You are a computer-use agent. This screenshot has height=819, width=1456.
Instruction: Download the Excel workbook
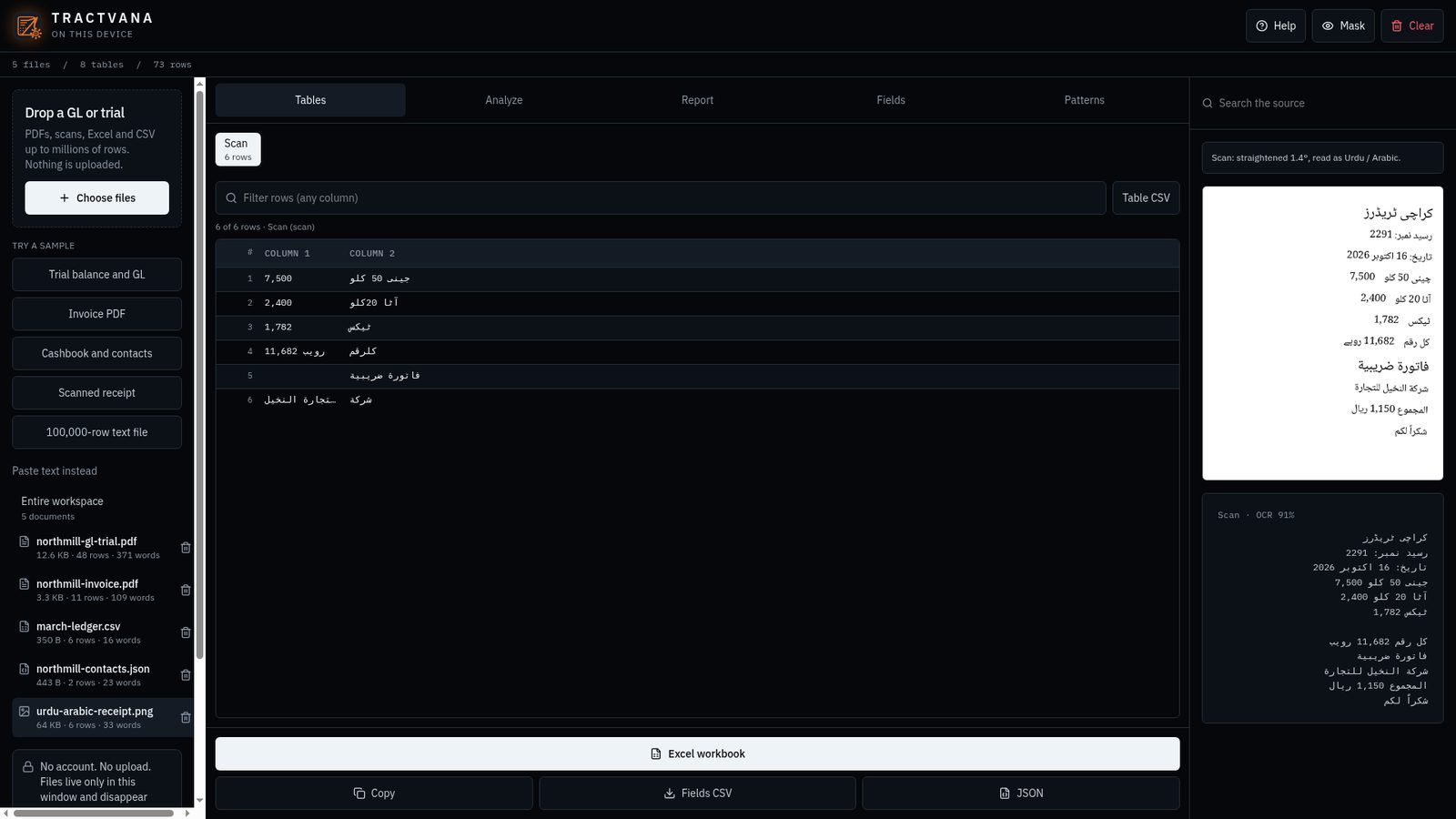697,753
